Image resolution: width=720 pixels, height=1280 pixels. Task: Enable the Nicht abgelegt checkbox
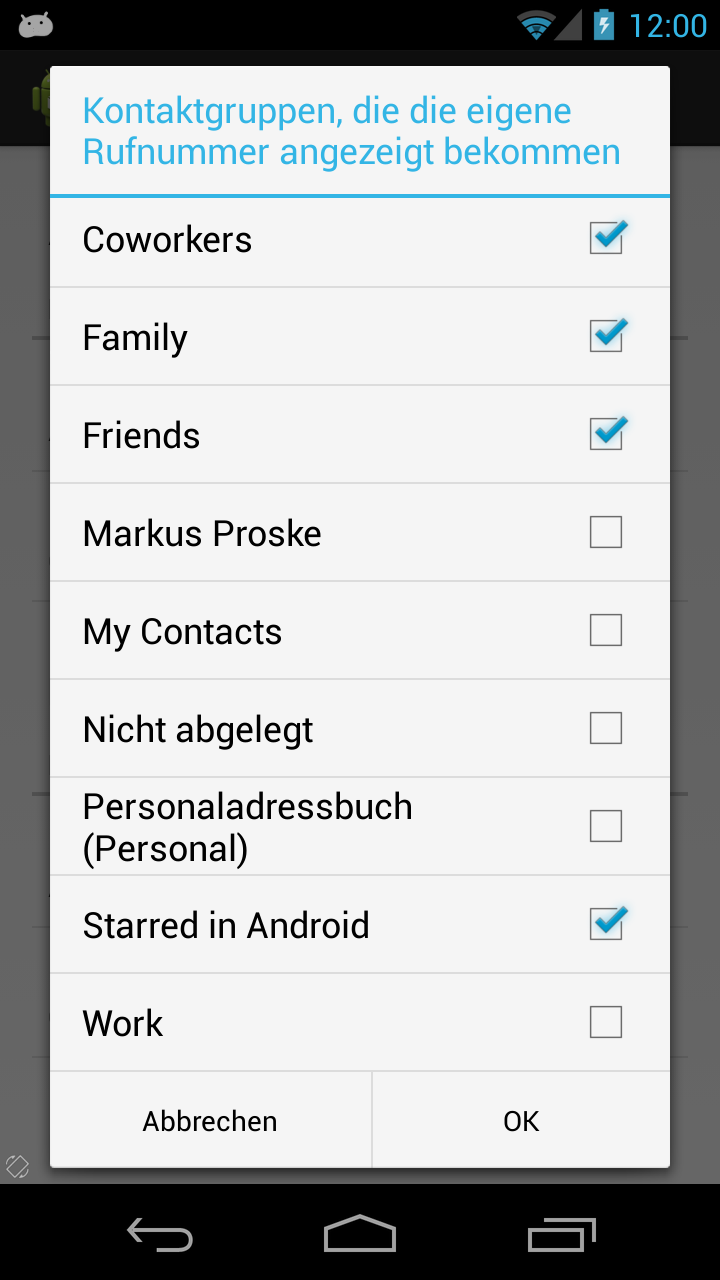(606, 728)
